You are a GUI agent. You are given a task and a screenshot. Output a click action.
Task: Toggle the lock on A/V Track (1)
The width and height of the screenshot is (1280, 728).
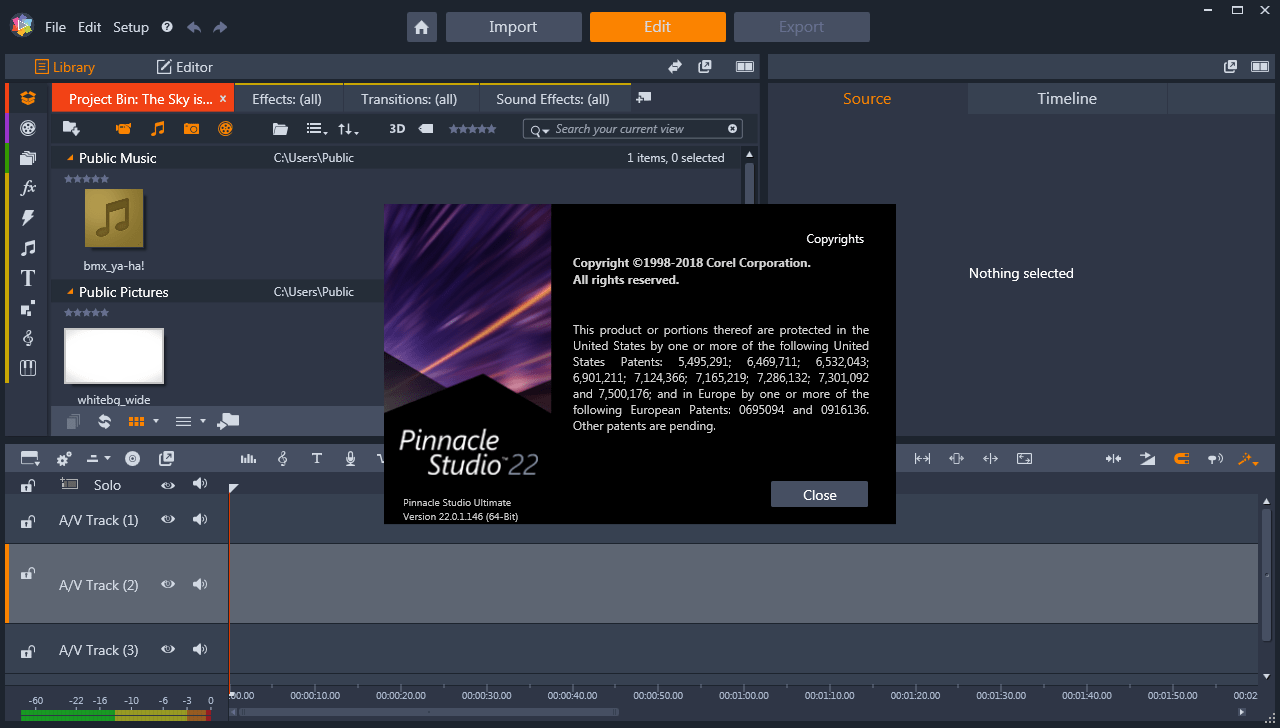(x=28, y=521)
